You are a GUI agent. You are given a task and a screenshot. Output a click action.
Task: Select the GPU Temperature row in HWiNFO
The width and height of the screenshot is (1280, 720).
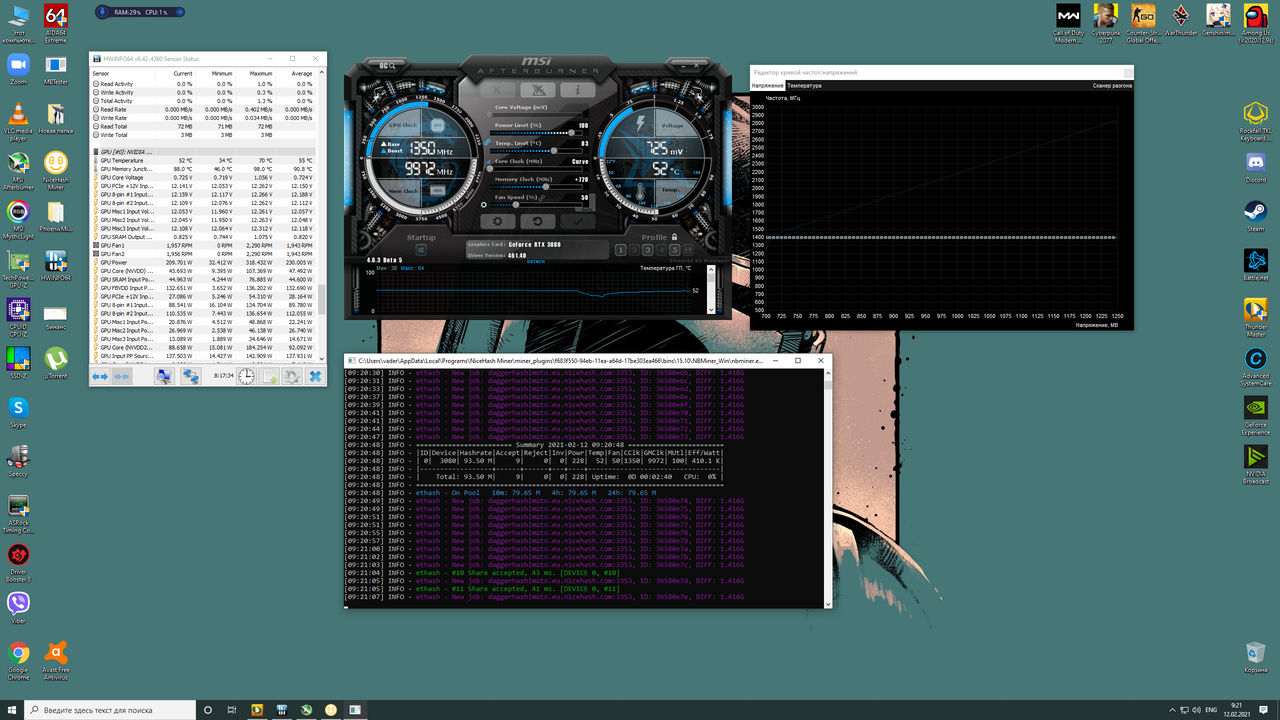203,160
